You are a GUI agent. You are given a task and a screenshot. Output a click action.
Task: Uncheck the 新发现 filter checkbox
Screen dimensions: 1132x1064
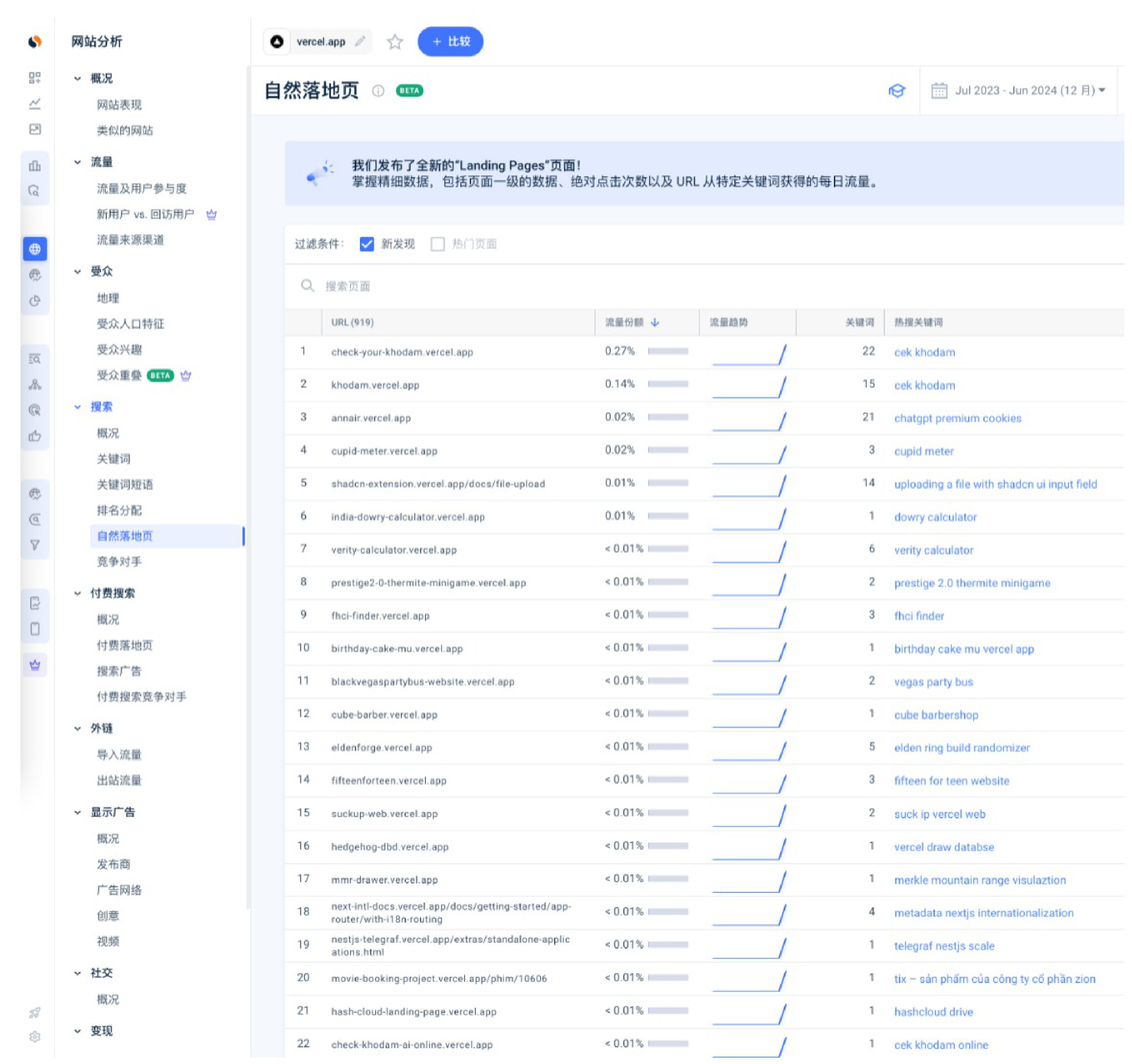(x=367, y=244)
